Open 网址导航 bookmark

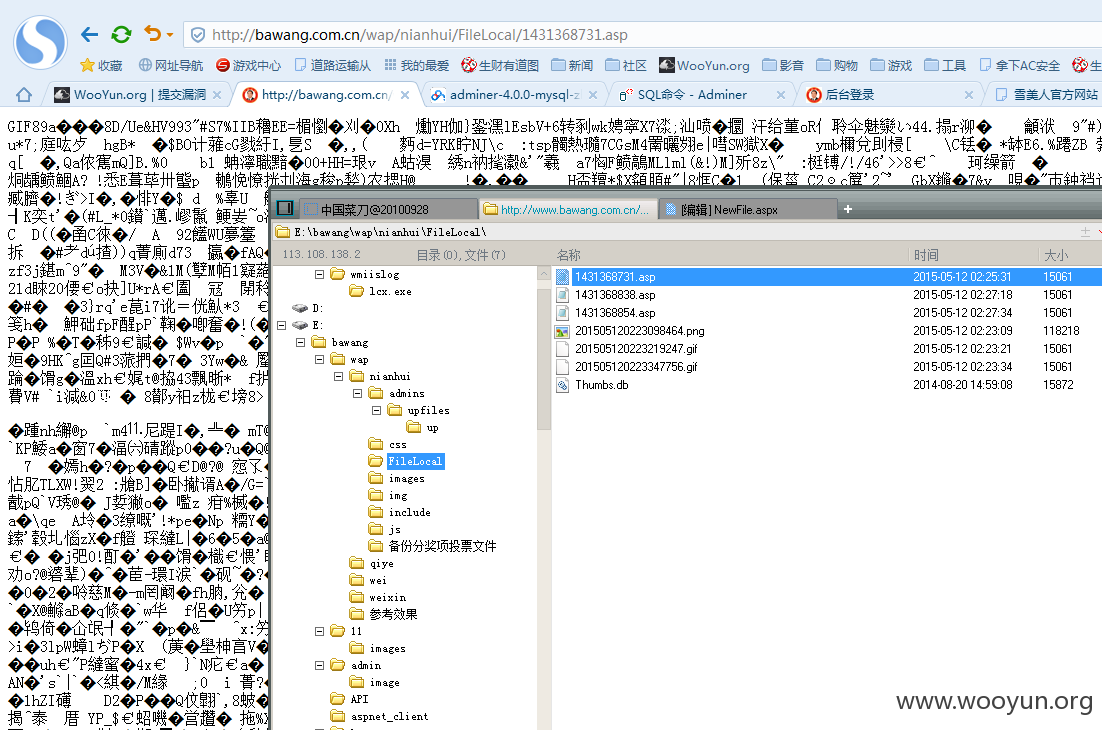pyautogui.click(x=171, y=65)
